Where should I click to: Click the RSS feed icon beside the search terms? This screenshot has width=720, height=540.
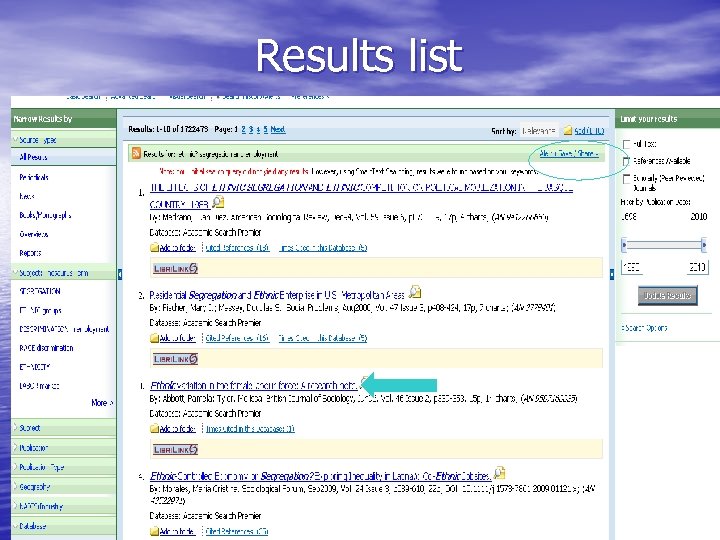[x=136, y=153]
